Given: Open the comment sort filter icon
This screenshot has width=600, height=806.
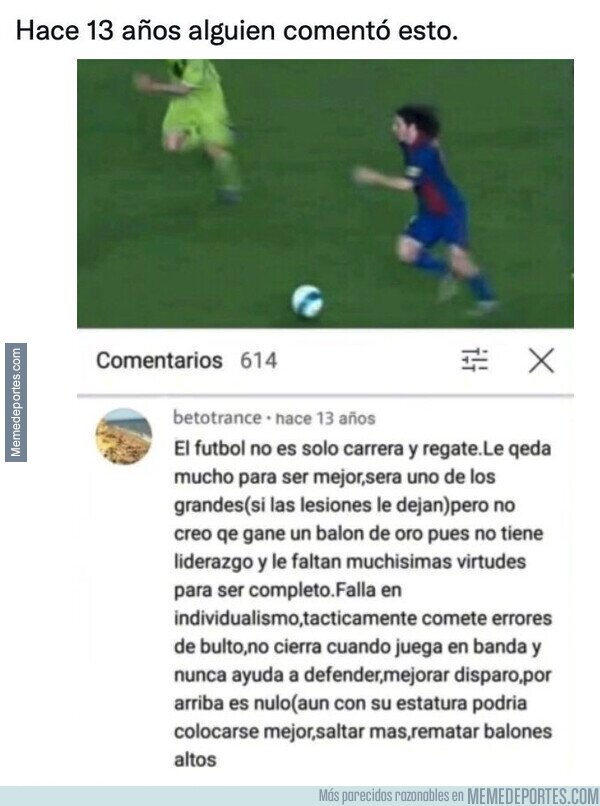Looking at the screenshot, I should pyautogui.click(x=474, y=359).
